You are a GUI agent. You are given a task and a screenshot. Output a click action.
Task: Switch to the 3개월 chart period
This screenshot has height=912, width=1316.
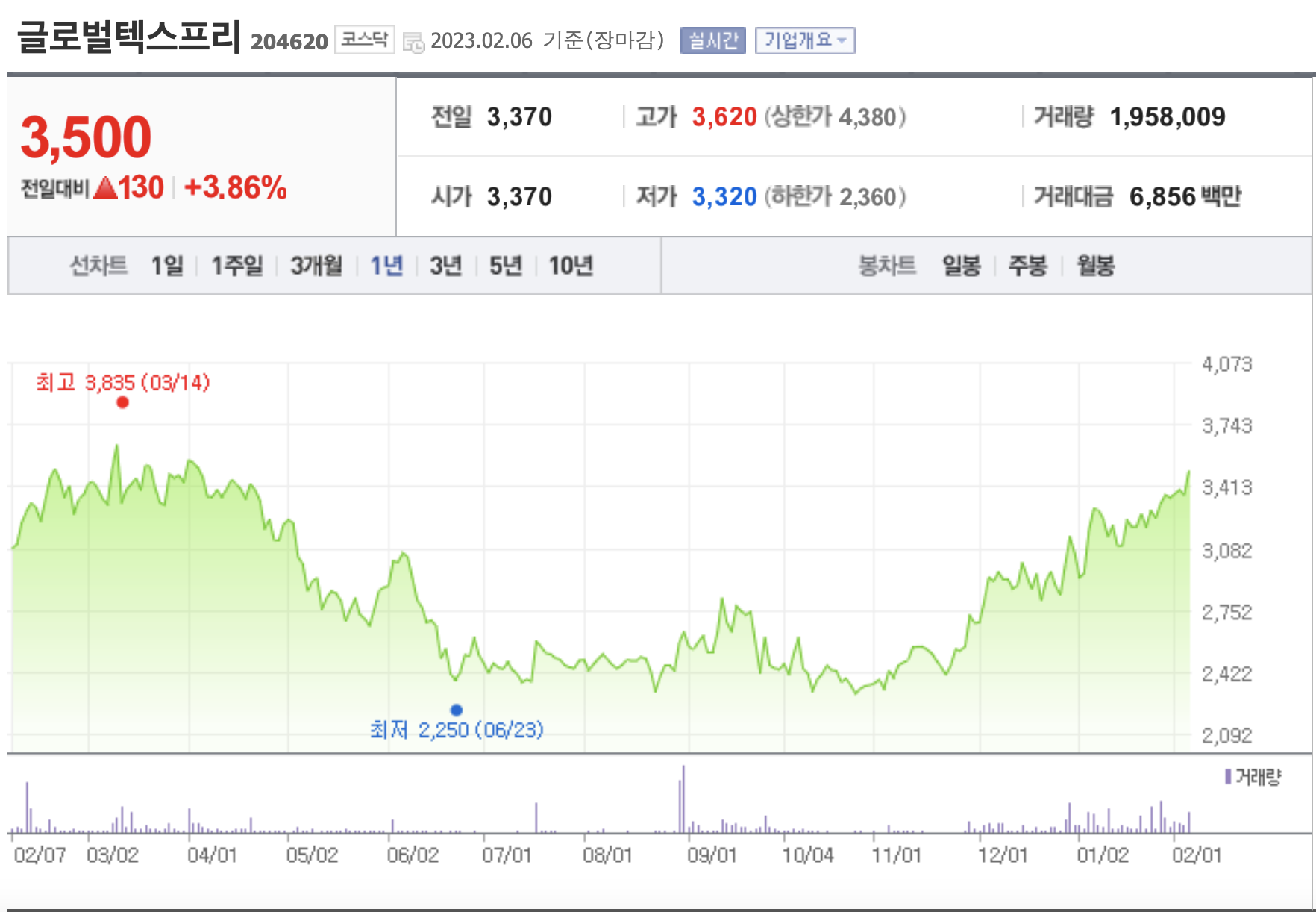pyautogui.click(x=316, y=266)
